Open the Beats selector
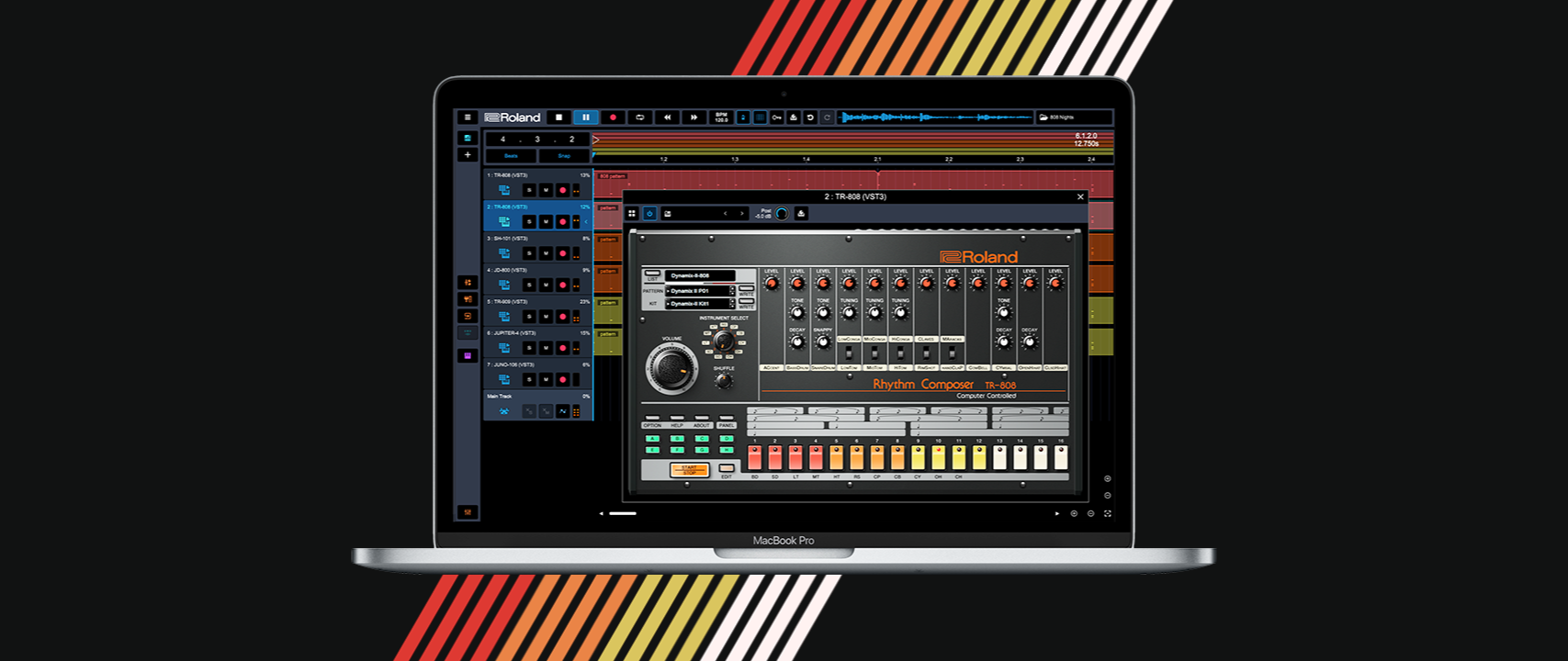Viewport: 1568px width, 661px height. click(x=511, y=156)
